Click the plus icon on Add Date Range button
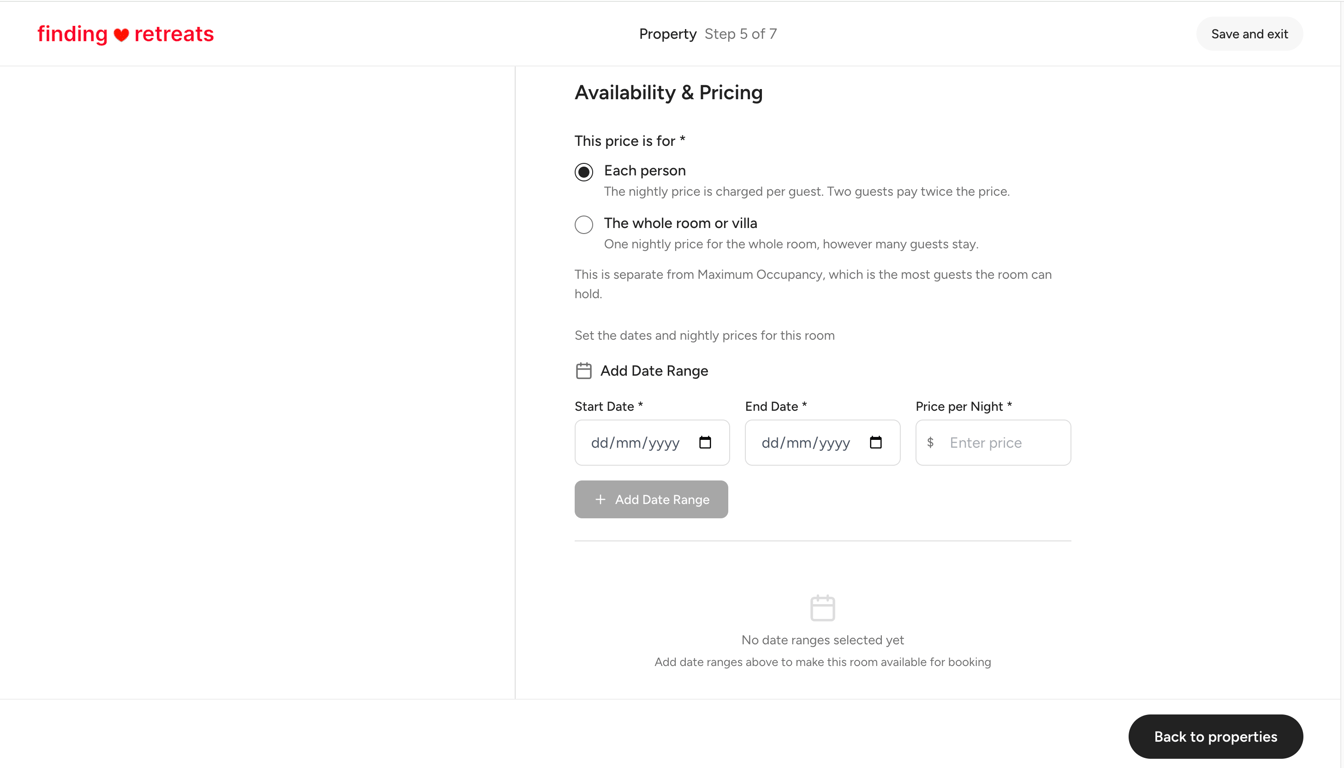 tap(600, 499)
